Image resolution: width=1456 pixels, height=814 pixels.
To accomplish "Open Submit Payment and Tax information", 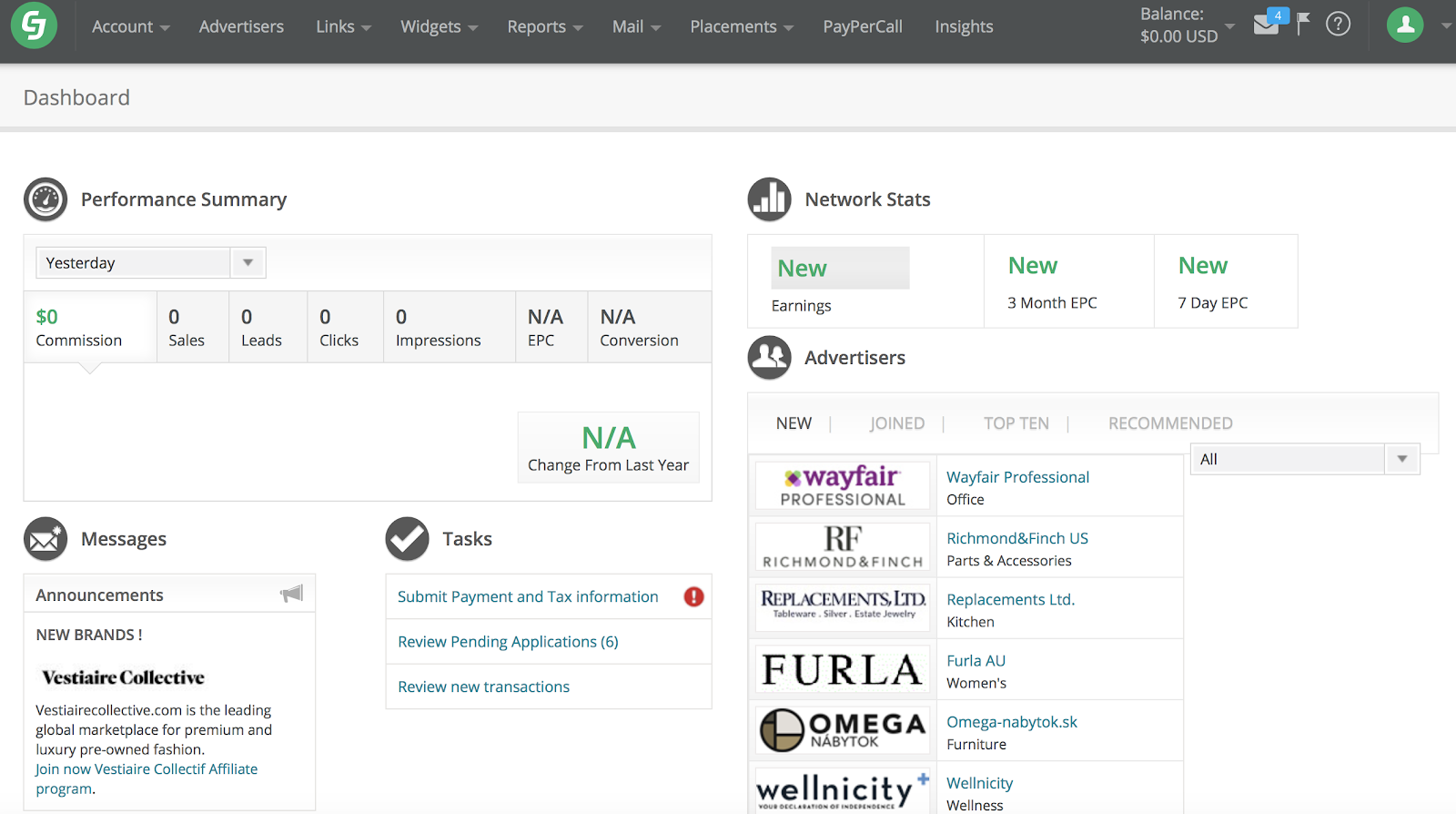I will pyautogui.click(x=528, y=596).
